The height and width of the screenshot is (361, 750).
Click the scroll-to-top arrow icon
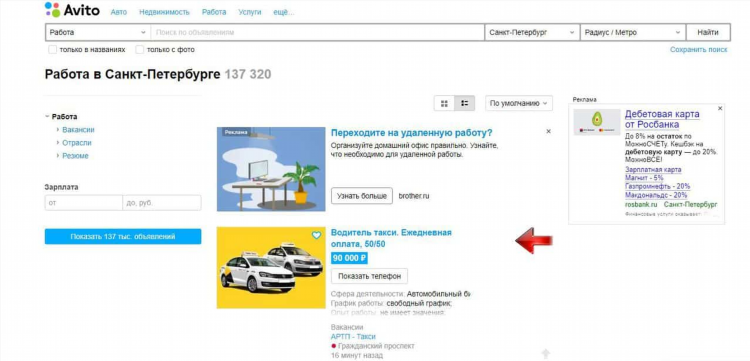tap(545, 354)
